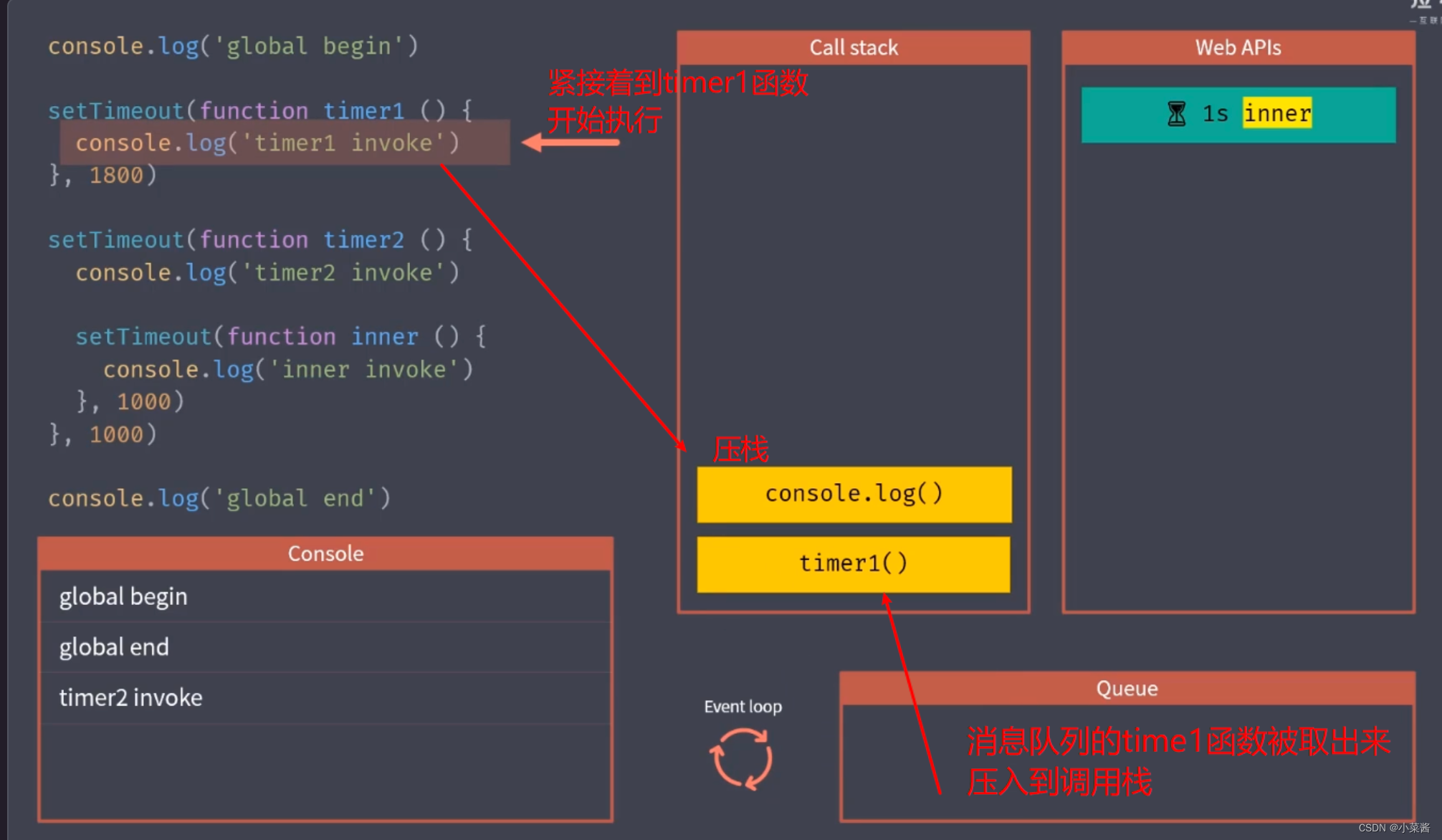Screen dimensions: 1442x840
Task: Click the CSDN watermark at bottom right
Action: 1393,828
